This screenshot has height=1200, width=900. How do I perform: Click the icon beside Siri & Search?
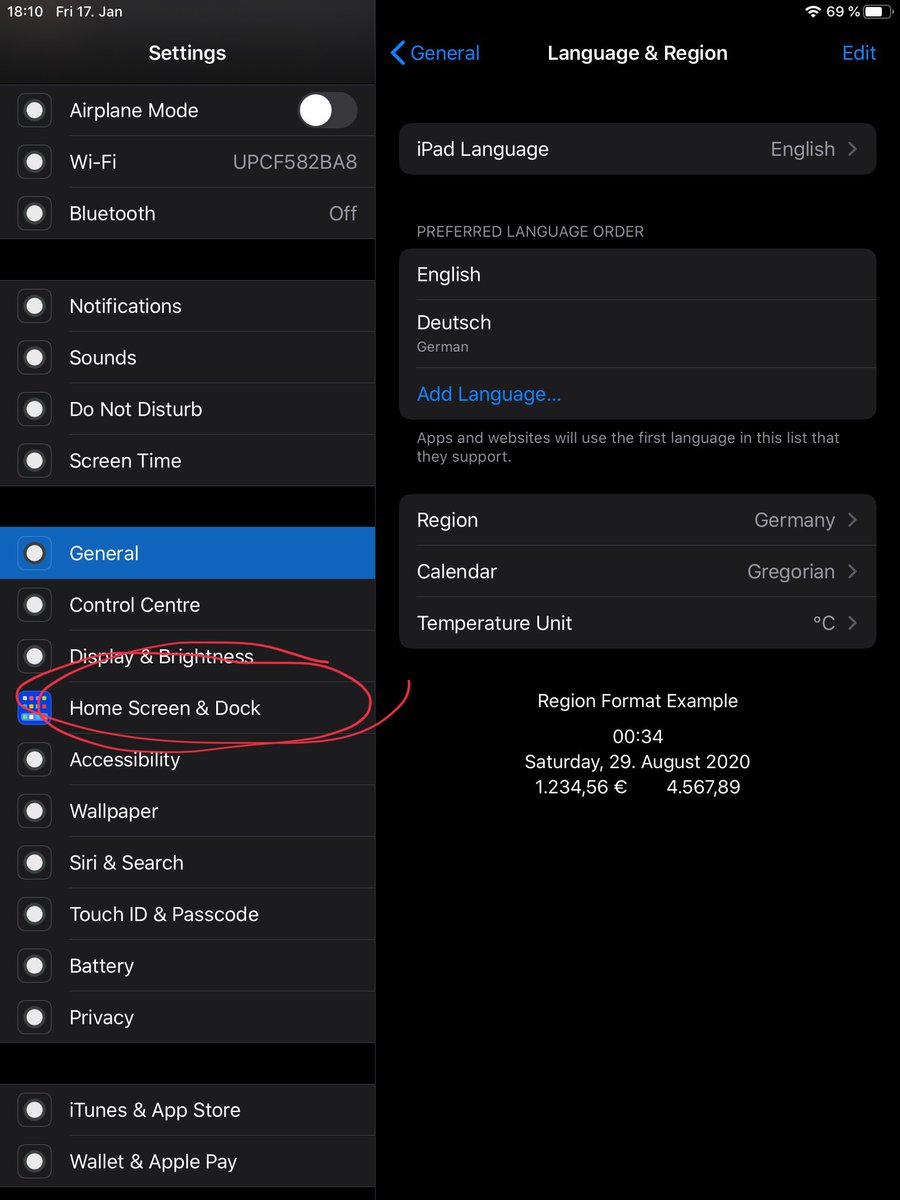tap(35, 863)
